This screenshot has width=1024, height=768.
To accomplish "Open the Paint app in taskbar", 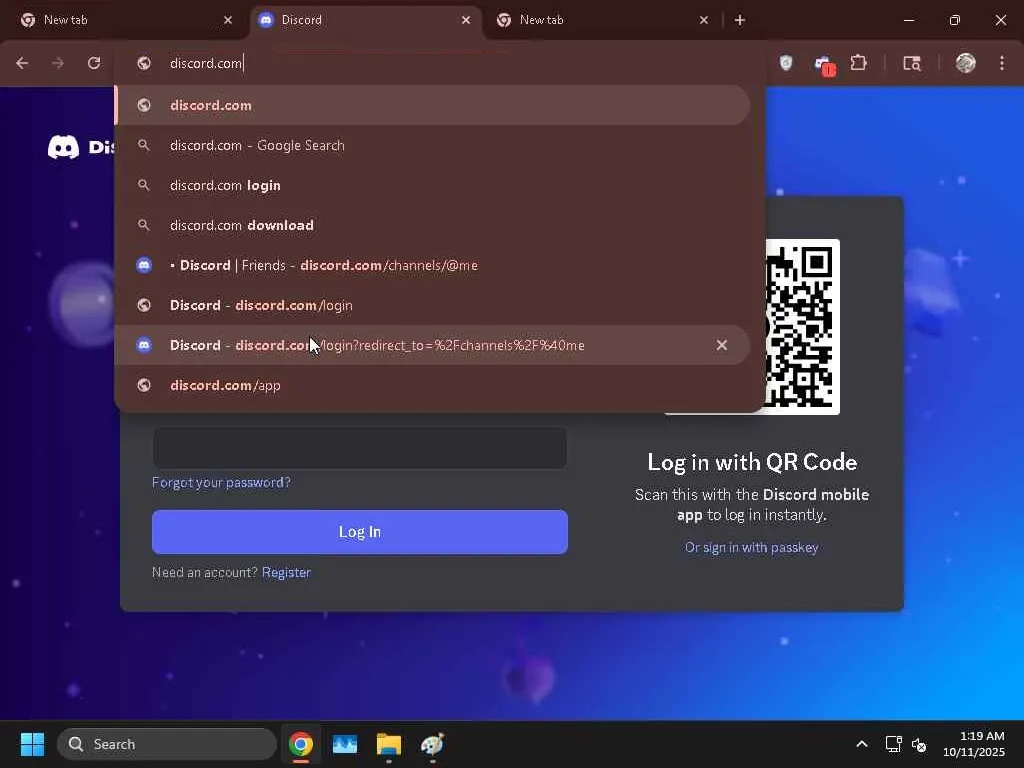I will click(432, 744).
